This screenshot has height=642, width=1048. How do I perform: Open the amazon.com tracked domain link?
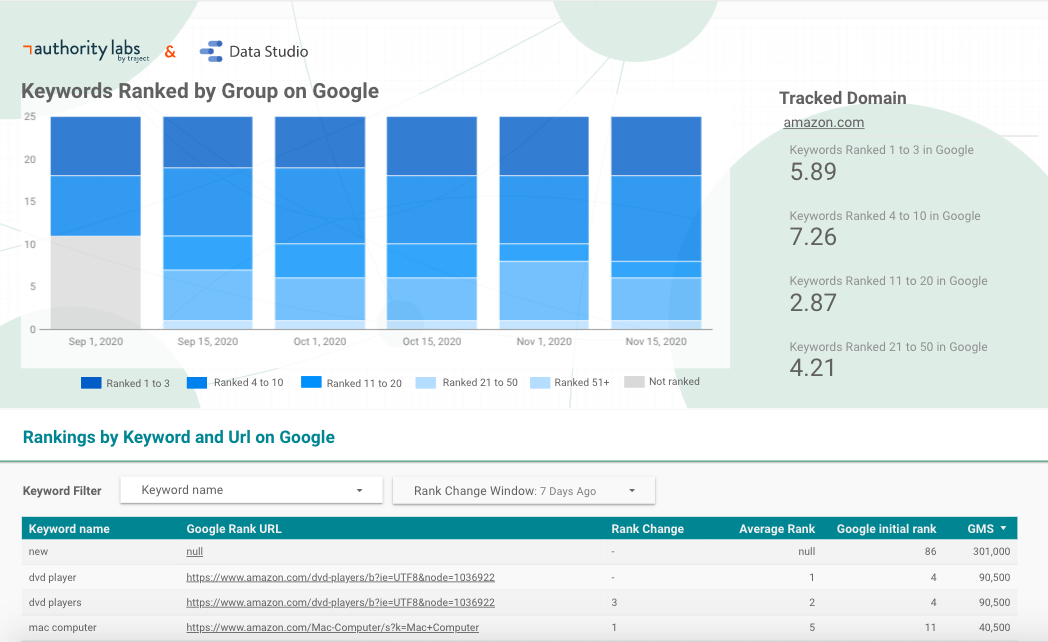[x=823, y=122]
